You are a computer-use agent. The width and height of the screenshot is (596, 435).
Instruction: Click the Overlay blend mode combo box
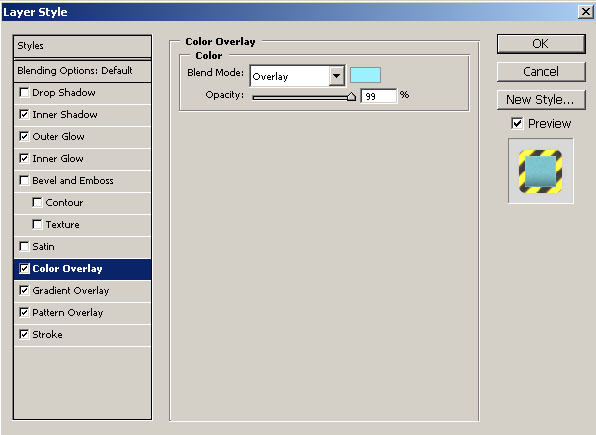297,76
